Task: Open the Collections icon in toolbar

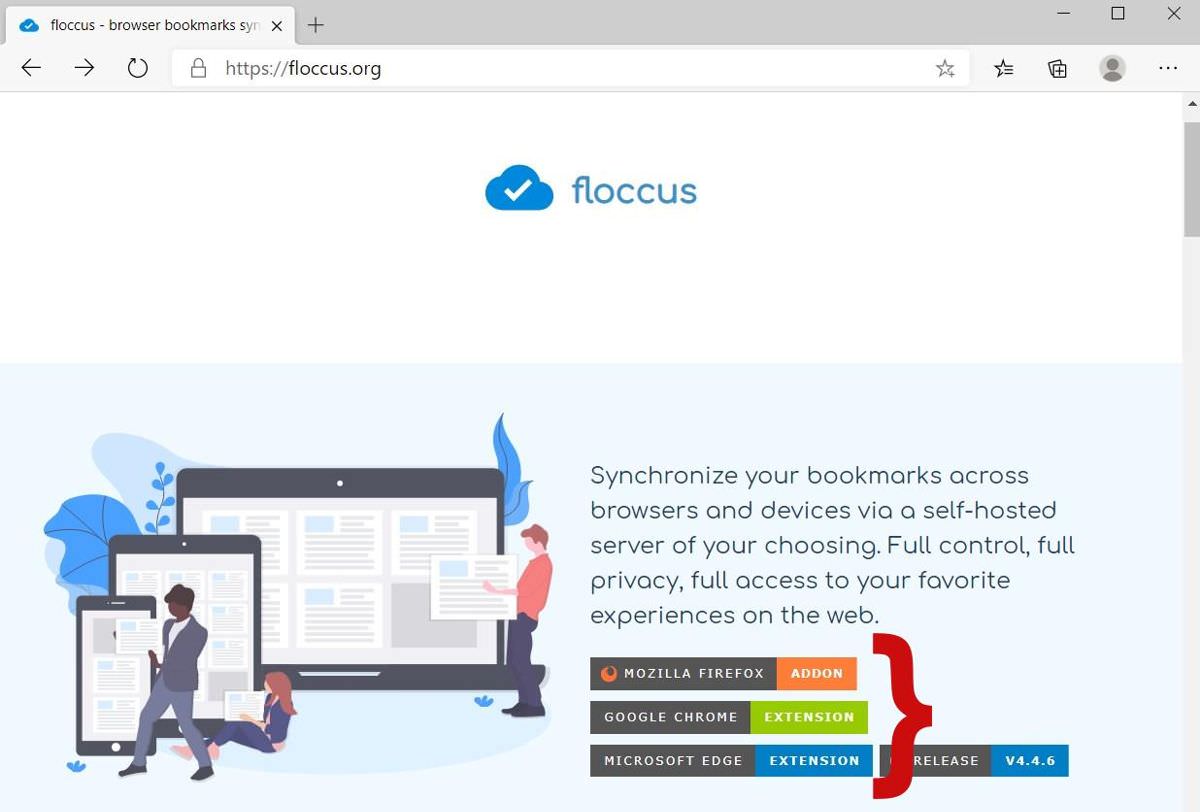Action: (x=1057, y=68)
